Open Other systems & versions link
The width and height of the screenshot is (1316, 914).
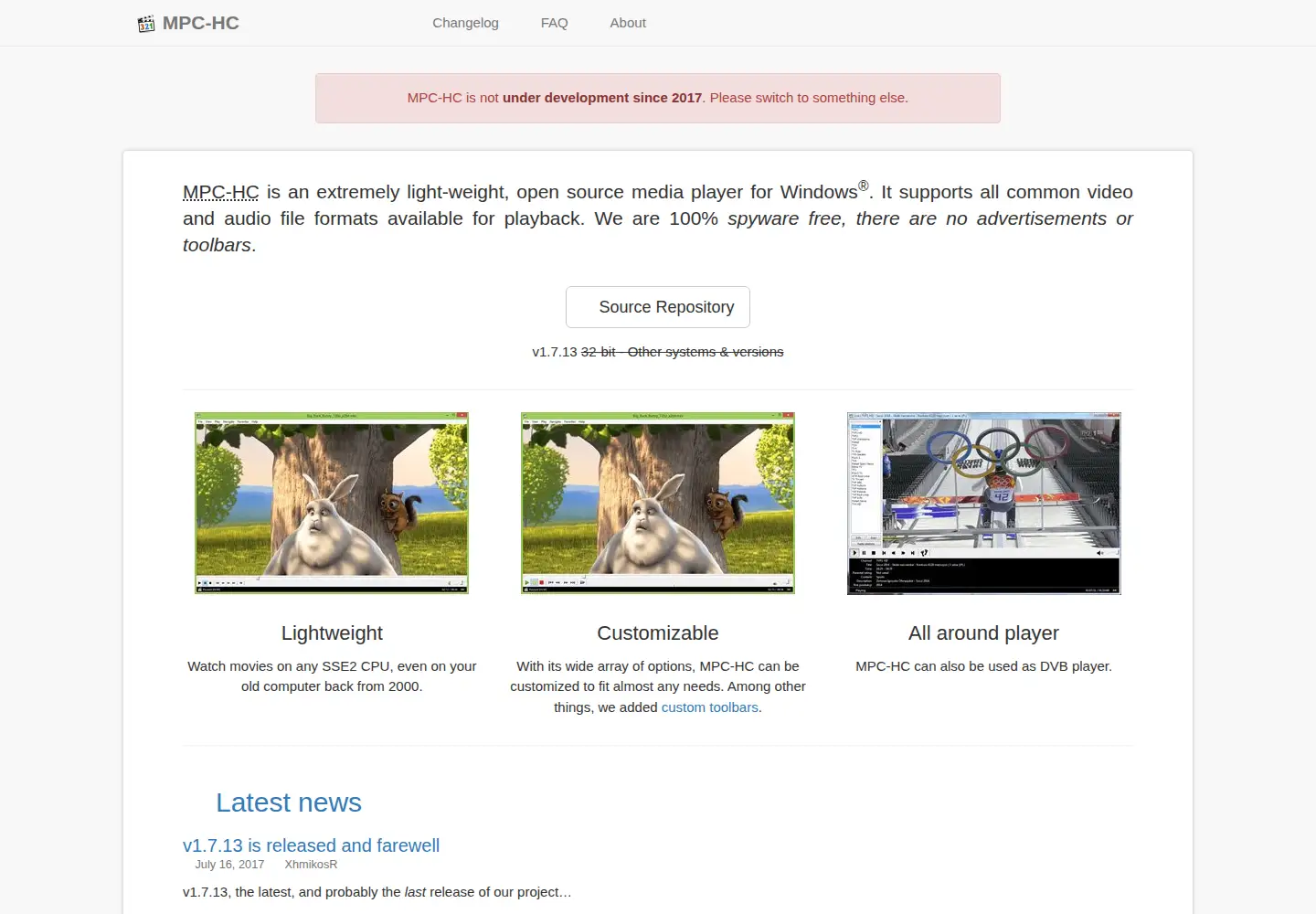click(706, 352)
